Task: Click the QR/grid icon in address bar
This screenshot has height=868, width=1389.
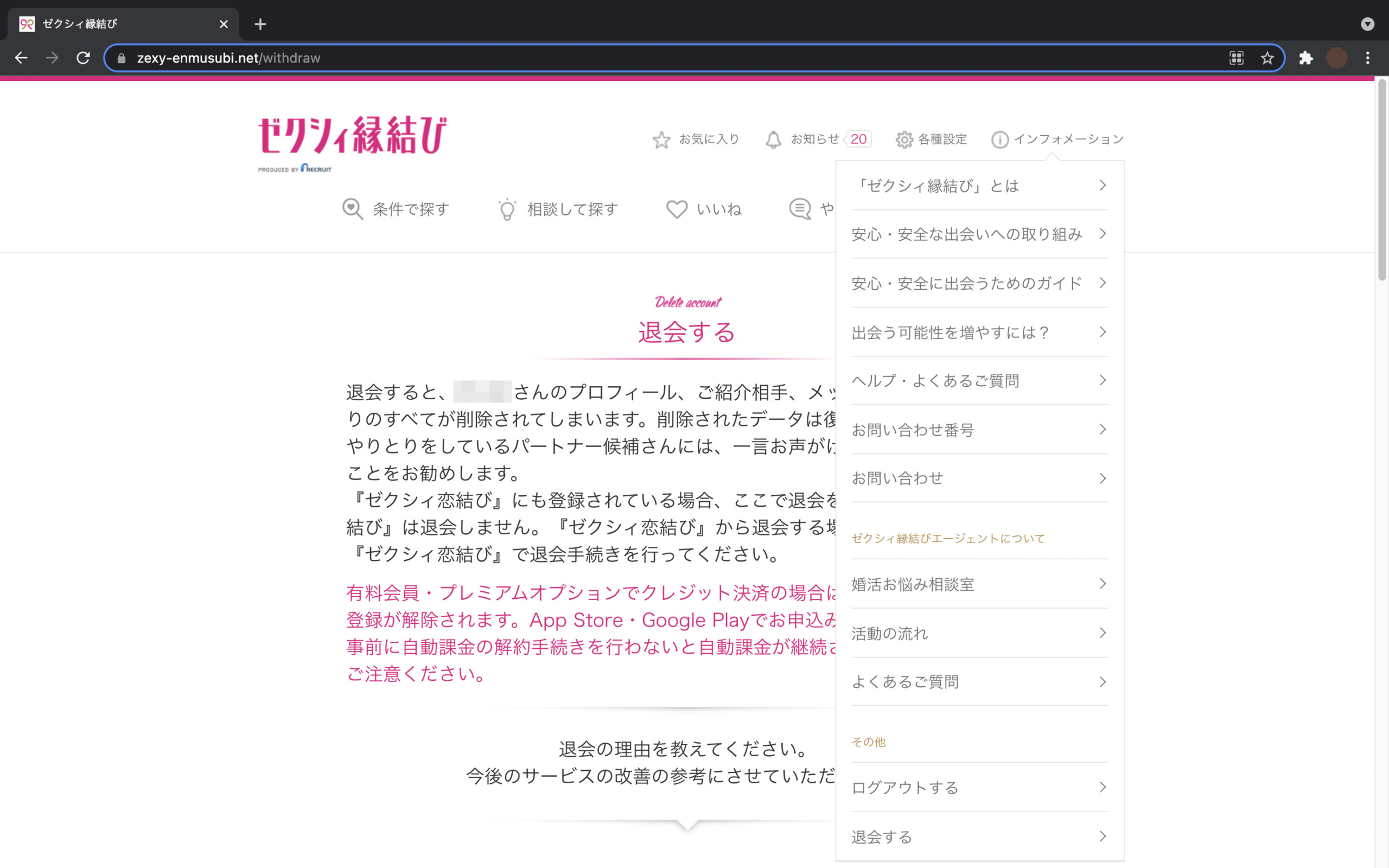Action: click(1237, 58)
